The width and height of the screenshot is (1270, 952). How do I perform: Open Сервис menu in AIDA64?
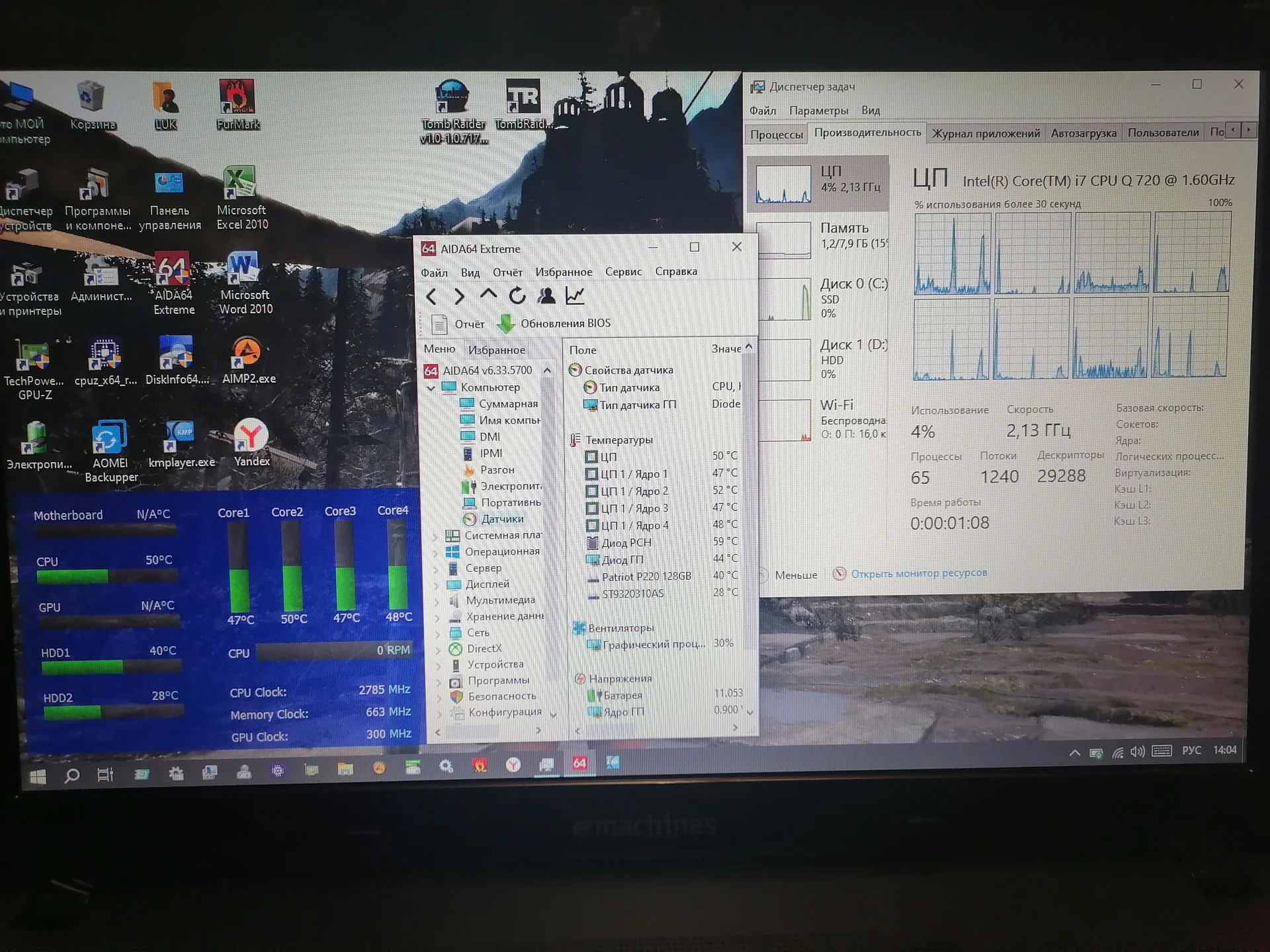click(x=623, y=271)
